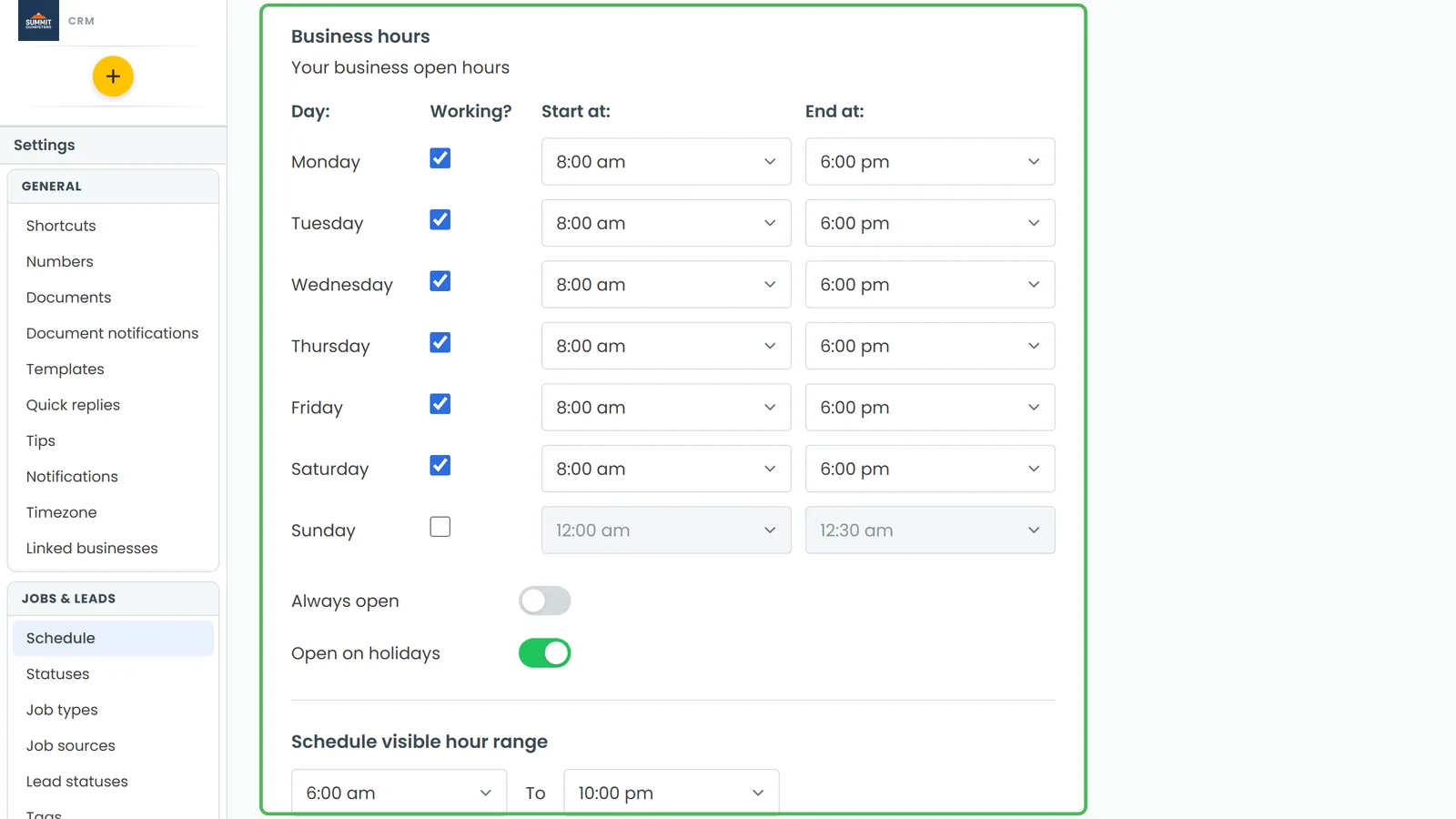
Task: Check the Sunday working checkbox
Action: coord(440,527)
